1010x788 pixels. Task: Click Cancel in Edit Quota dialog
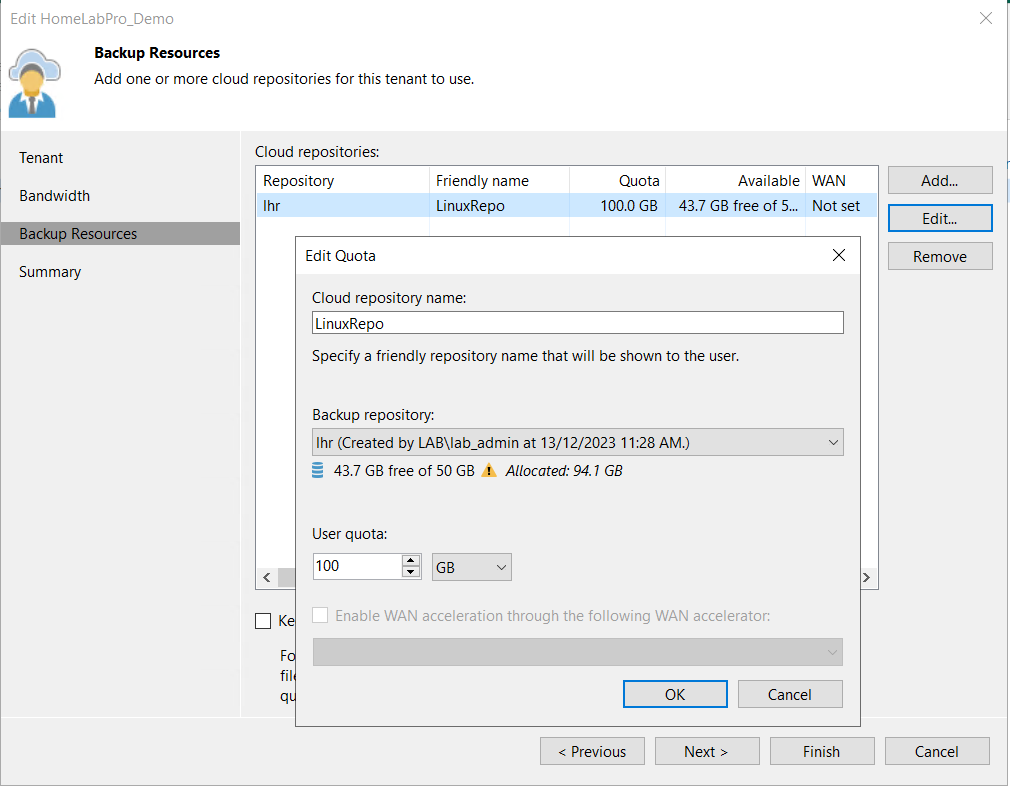click(790, 694)
